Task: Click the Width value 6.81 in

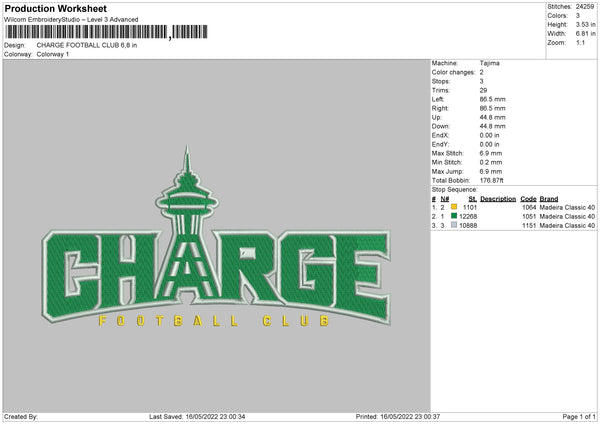Action: [x=585, y=34]
